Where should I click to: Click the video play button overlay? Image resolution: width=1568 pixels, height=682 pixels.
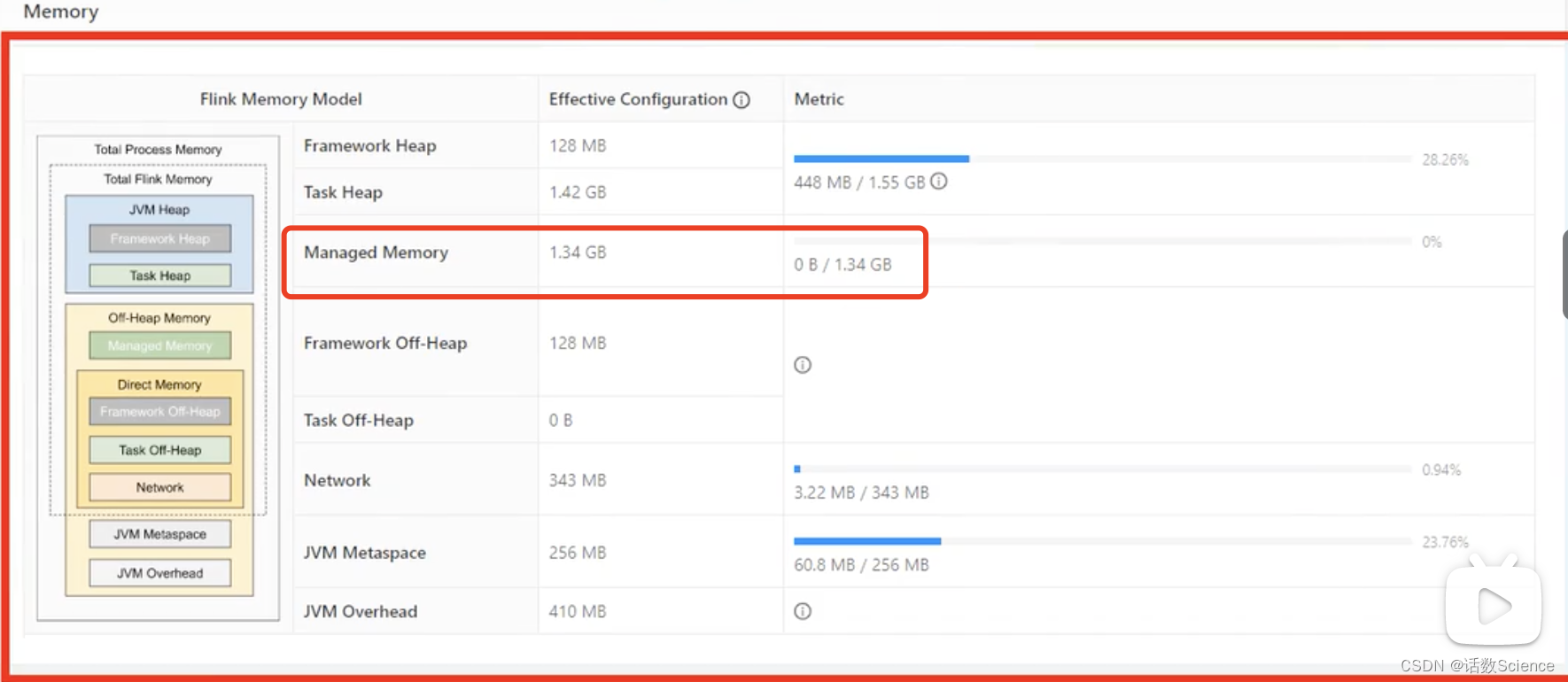1494,606
